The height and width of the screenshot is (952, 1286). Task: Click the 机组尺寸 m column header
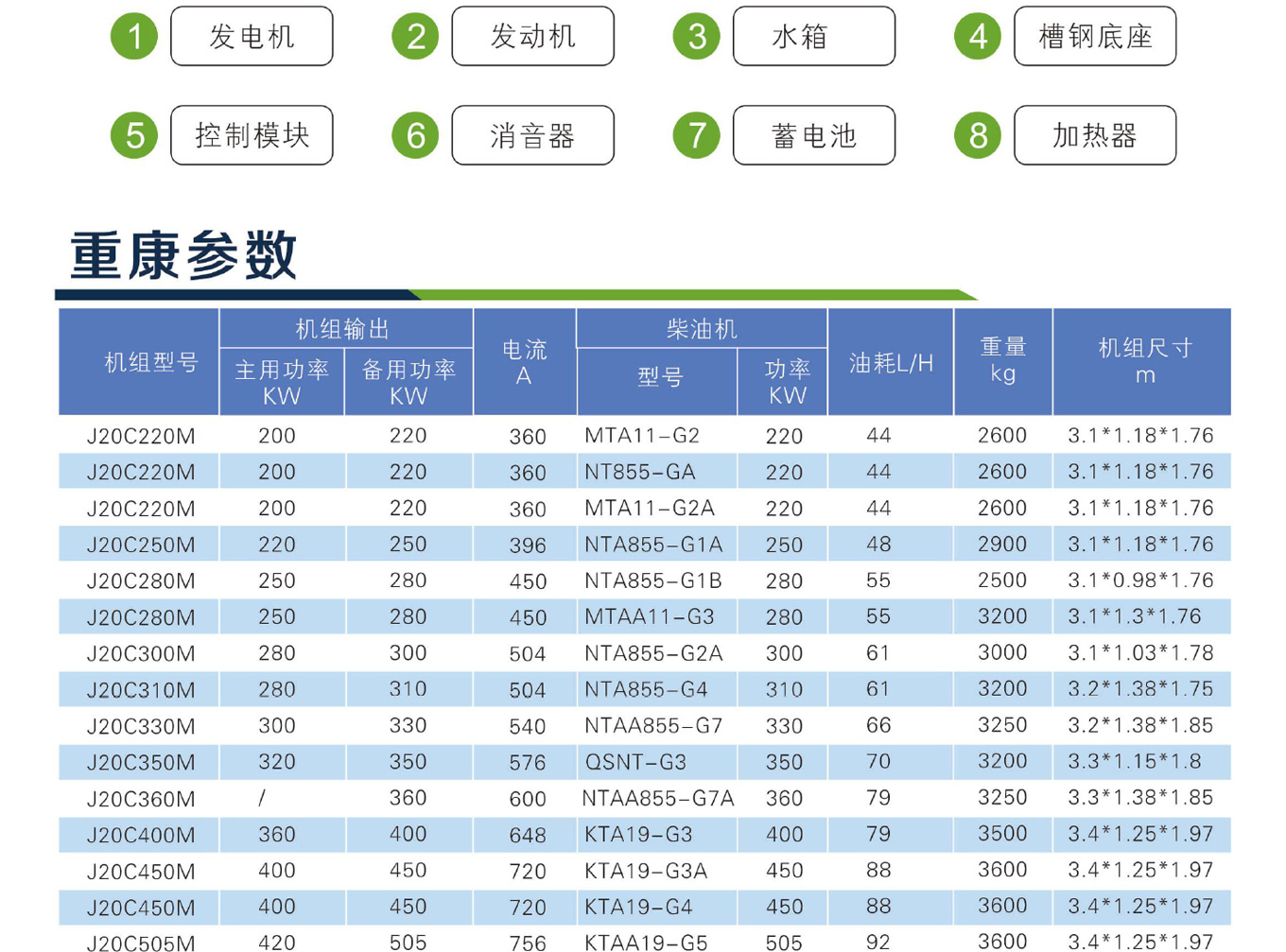1142,362
